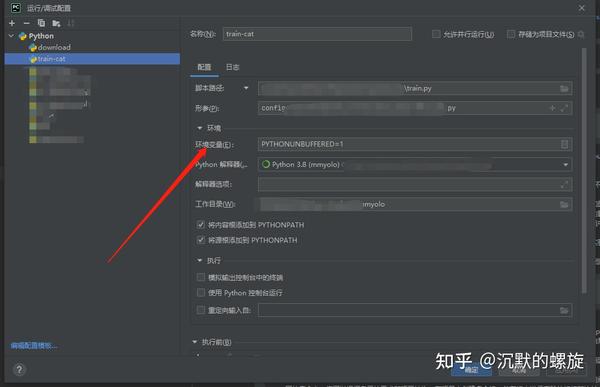Enable allow parallel run checkbox
This screenshot has height=387, width=600.
[x=436, y=34]
